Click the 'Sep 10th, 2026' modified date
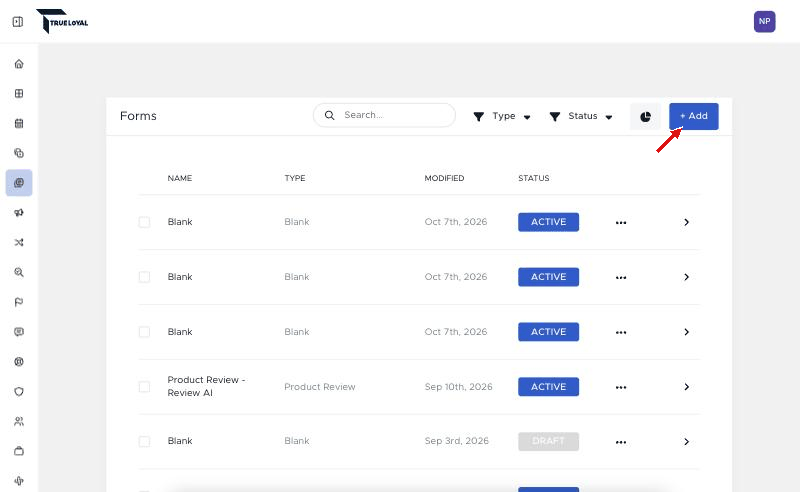The image size is (800, 492). pyautogui.click(x=458, y=387)
